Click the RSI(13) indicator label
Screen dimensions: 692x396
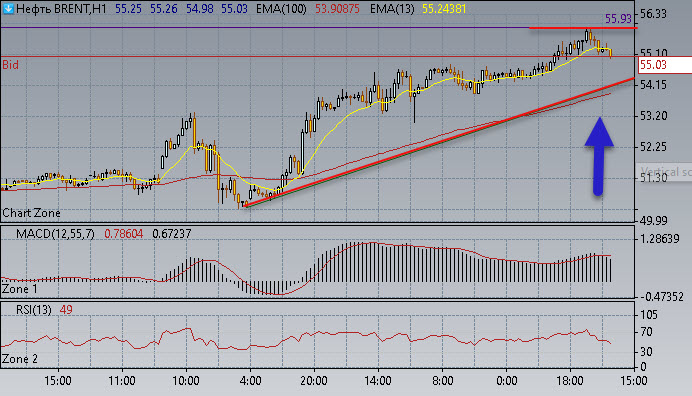(34, 310)
